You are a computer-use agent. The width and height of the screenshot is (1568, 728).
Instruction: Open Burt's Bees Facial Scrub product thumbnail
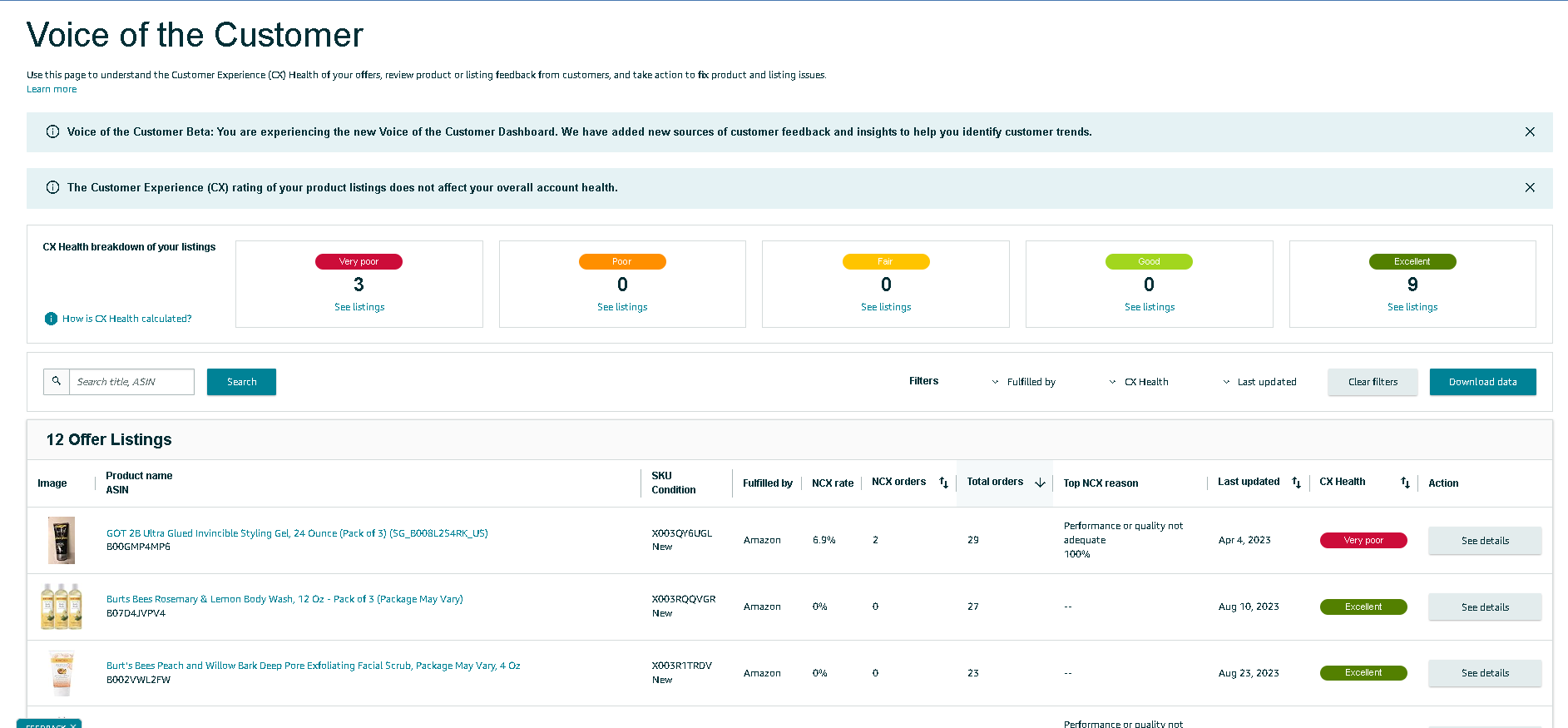click(62, 673)
